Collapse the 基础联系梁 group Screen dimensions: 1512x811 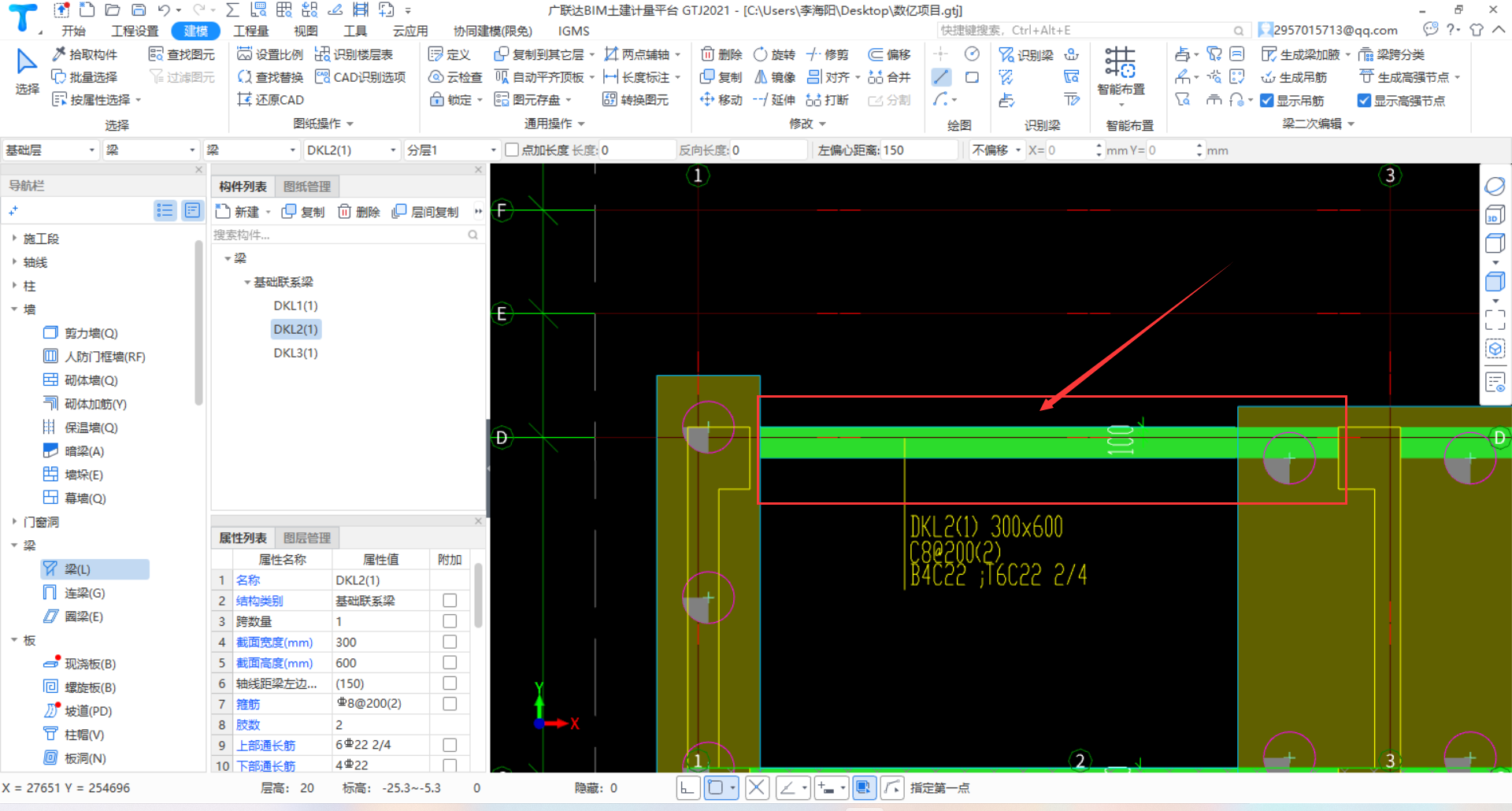coord(247,282)
